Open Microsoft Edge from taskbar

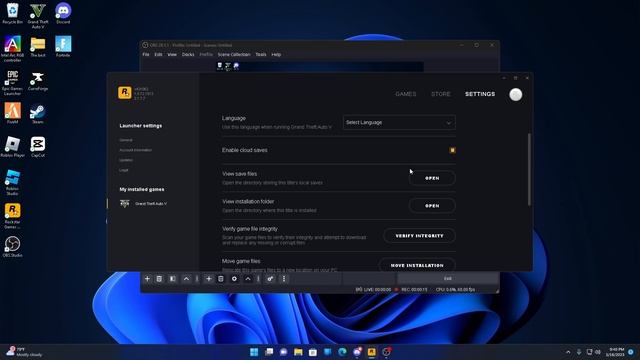342,352
